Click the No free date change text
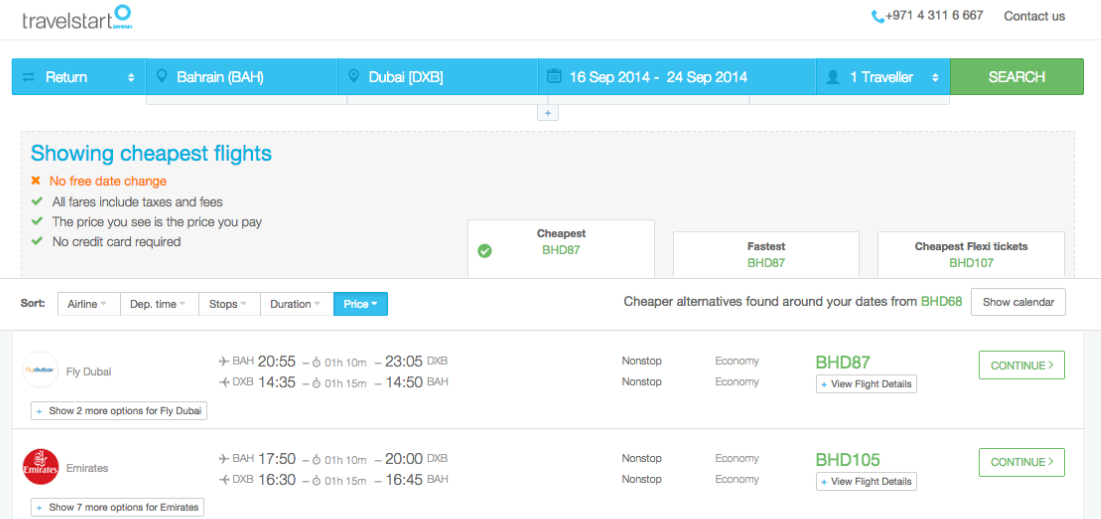1101x519 pixels. coord(108,181)
